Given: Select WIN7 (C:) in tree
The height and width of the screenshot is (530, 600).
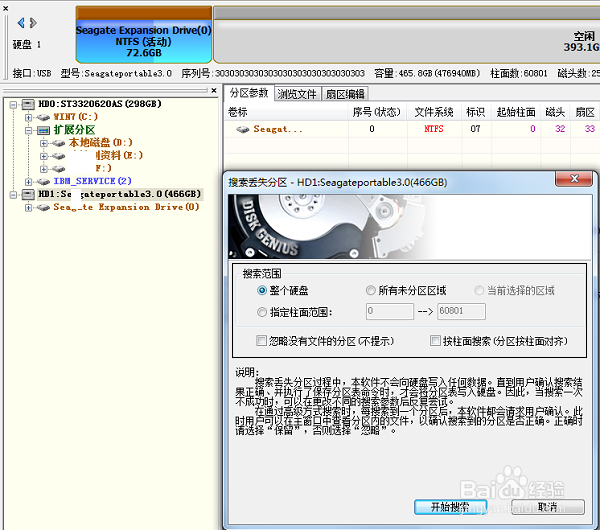Looking at the screenshot, I should (76, 117).
